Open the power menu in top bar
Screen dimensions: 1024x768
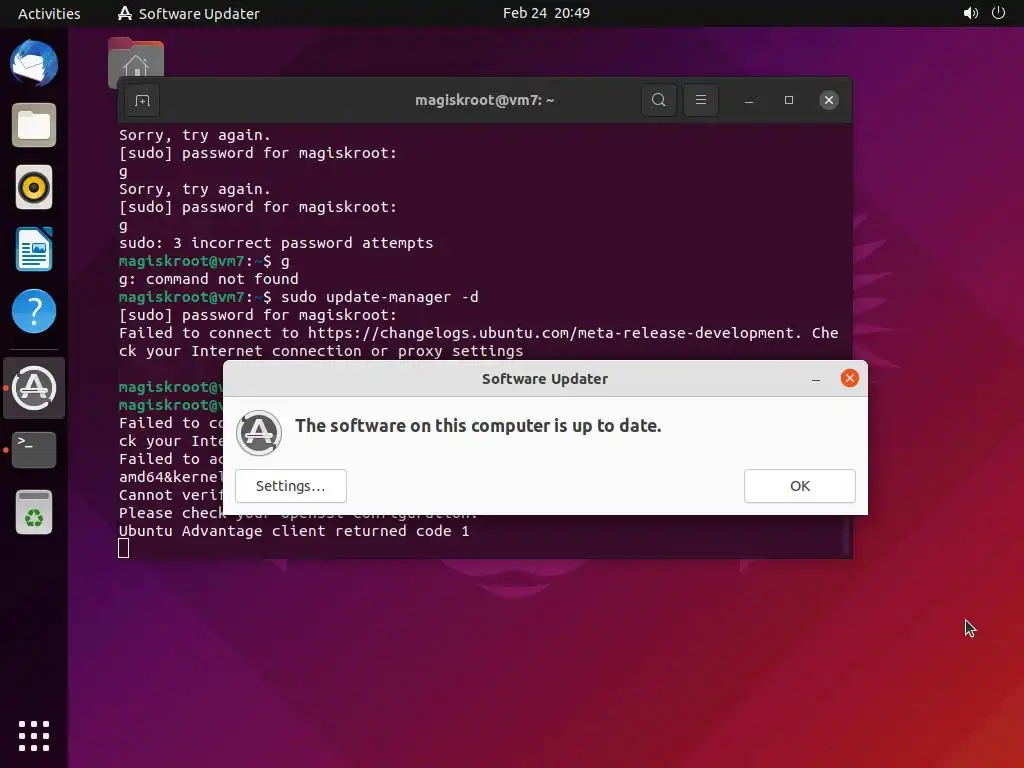pyautogui.click(x=999, y=13)
